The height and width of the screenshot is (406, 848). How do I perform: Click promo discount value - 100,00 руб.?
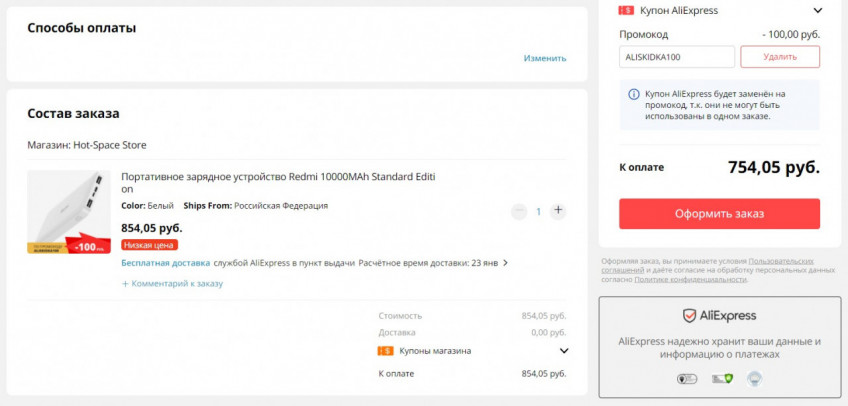791,35
